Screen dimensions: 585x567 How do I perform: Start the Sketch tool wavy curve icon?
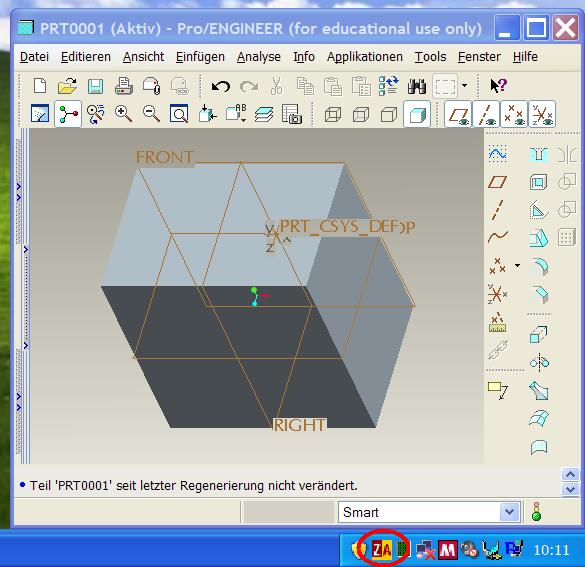tap(497, 153)
